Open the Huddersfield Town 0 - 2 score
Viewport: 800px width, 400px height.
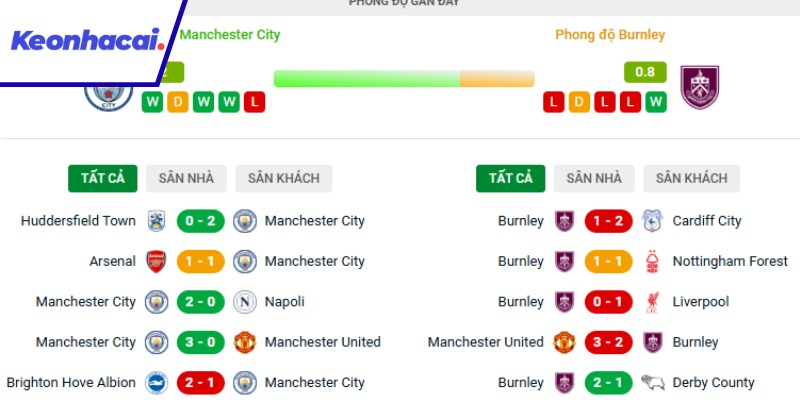click(200, 221)
